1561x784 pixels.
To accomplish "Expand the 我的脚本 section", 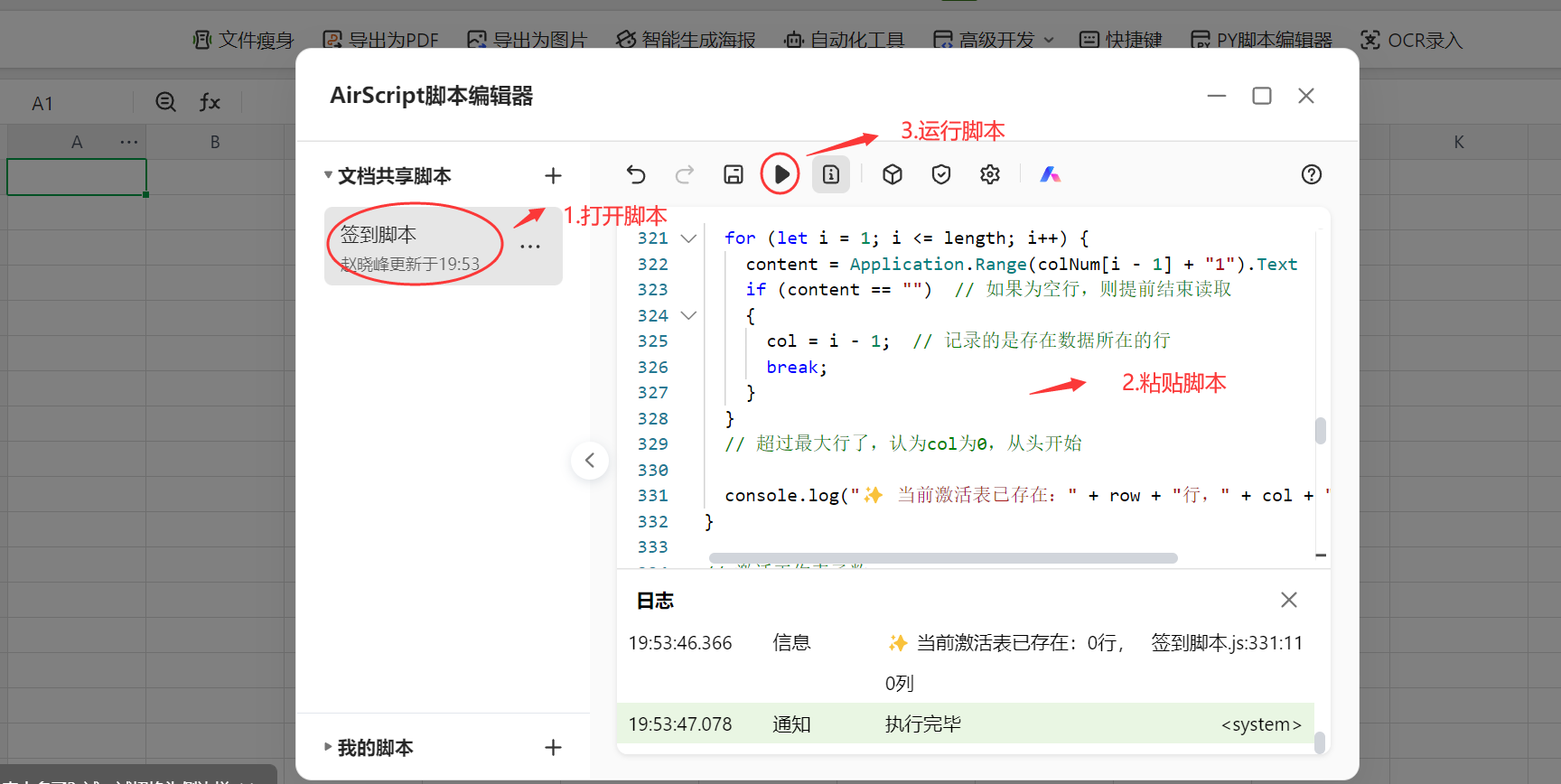I will (329, 747).
